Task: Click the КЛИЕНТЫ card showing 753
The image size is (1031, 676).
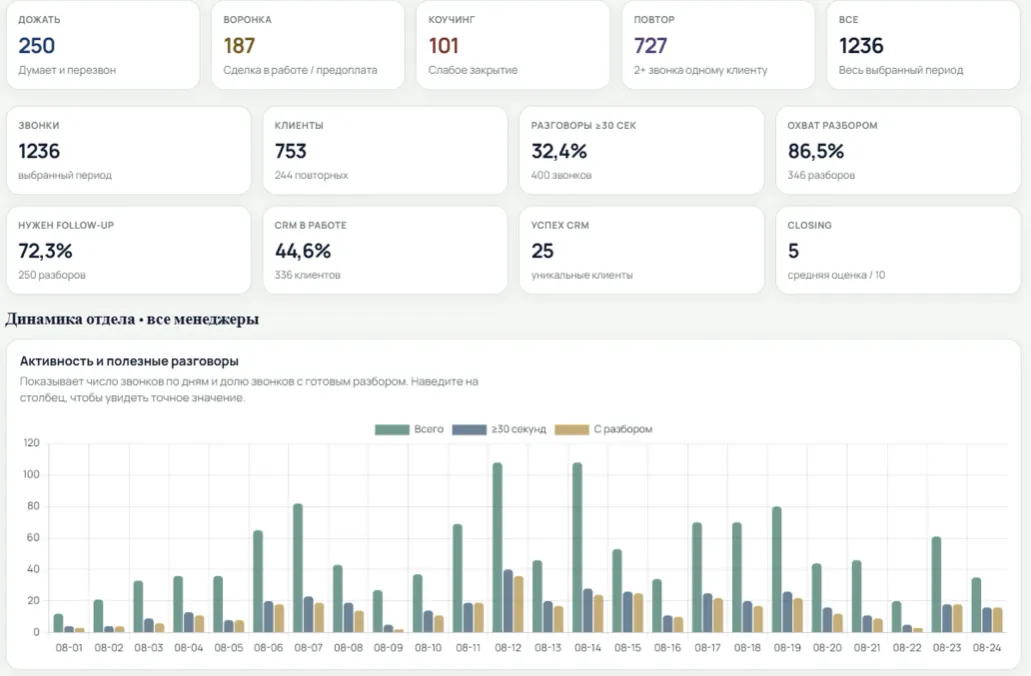Action: (385, 151)
